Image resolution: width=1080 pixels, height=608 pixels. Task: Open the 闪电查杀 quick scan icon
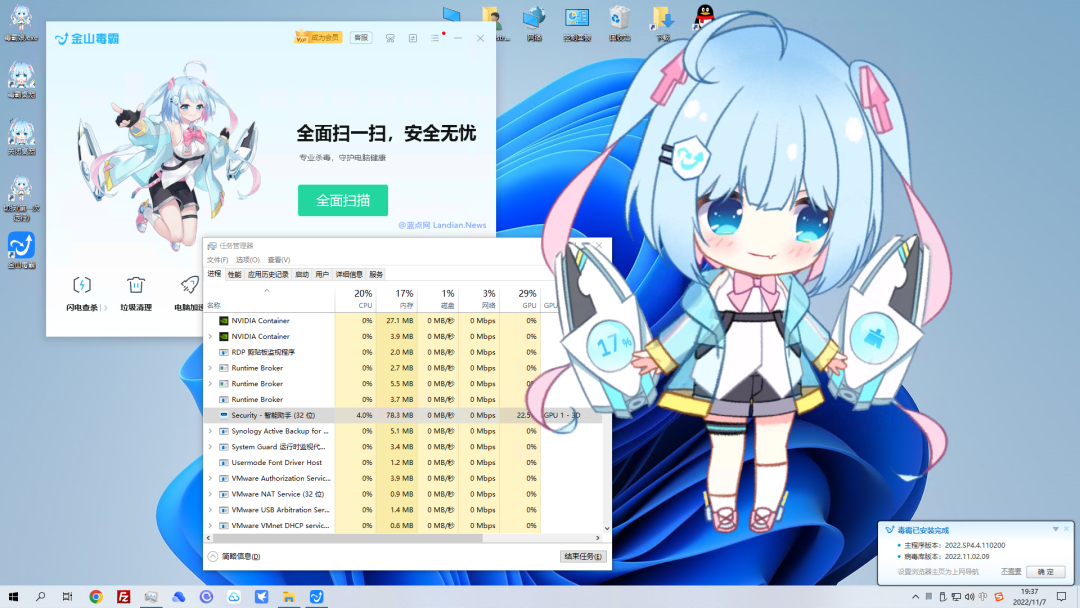[x=82, y=285]
